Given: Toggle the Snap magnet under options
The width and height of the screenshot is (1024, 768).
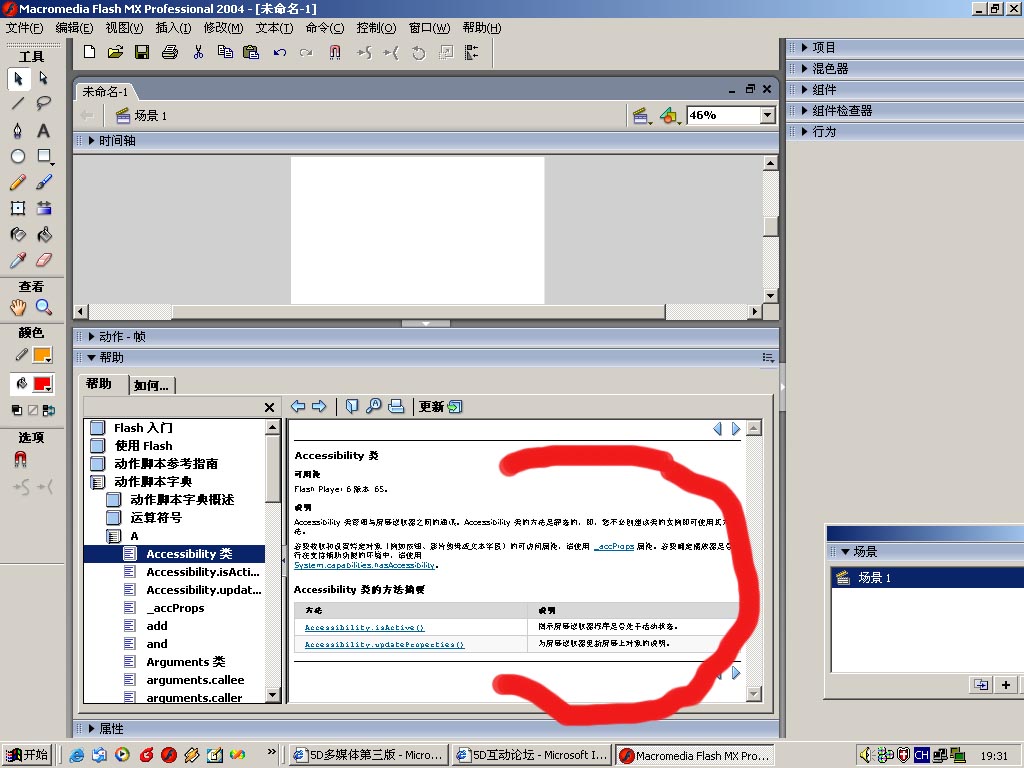Looking at the screenshot, I should tap(20, 460).
